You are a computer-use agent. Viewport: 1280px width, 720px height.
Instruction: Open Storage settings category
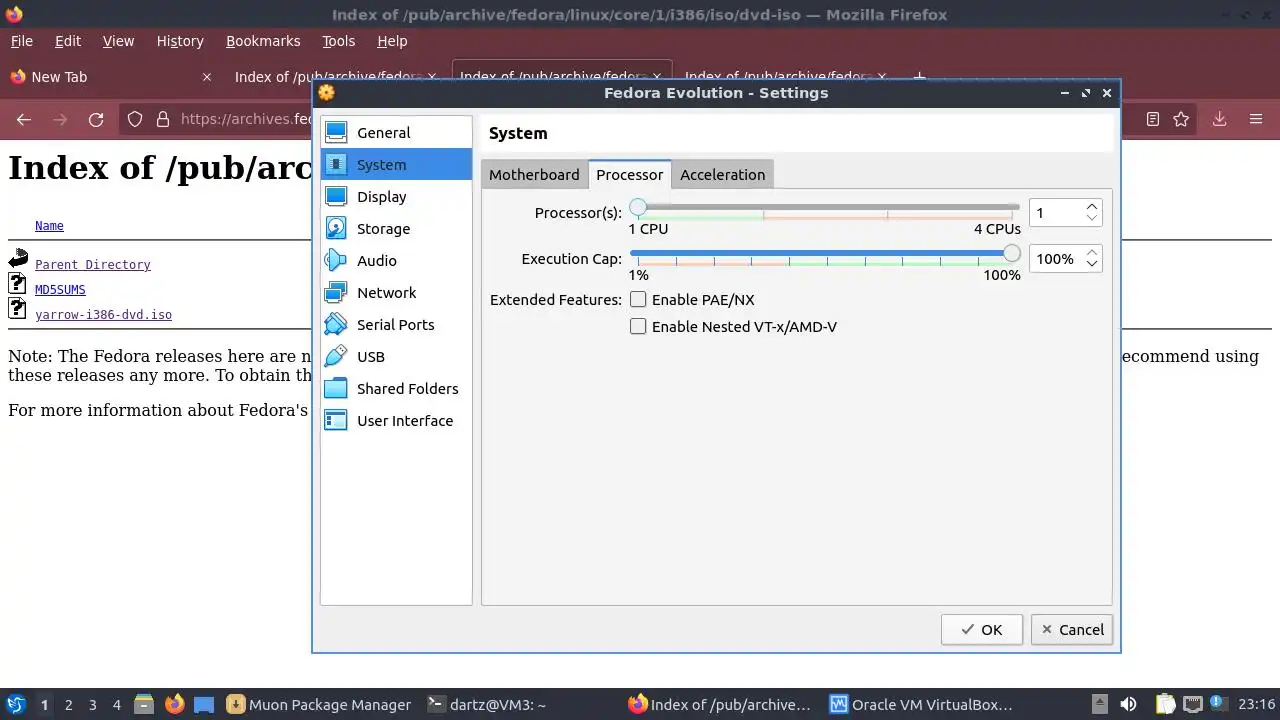pos(396,228)
